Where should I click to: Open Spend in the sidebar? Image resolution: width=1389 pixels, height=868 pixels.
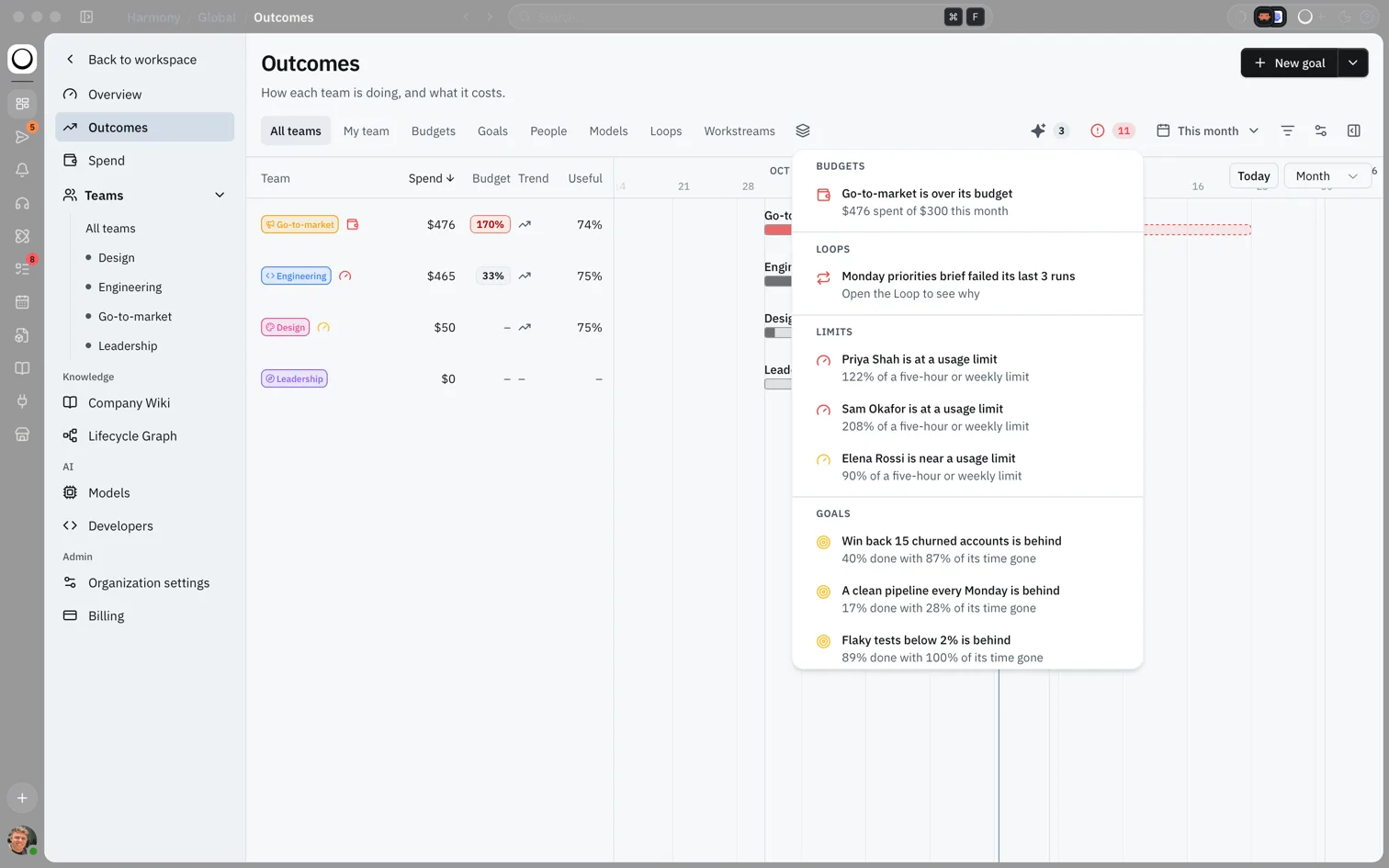pyautogui.click(x=144, y=160)
